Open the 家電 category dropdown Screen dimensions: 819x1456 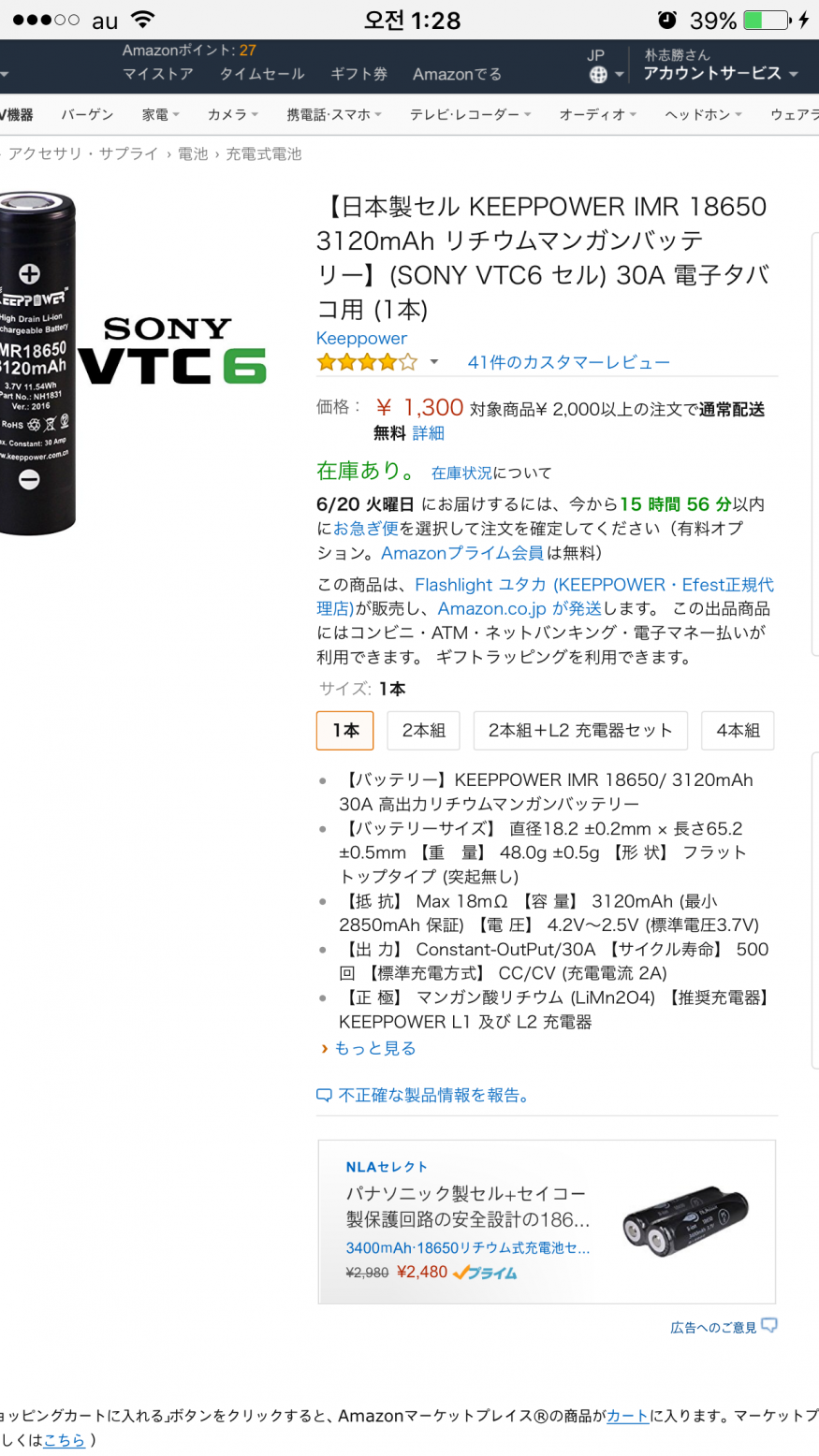[161, 115]
